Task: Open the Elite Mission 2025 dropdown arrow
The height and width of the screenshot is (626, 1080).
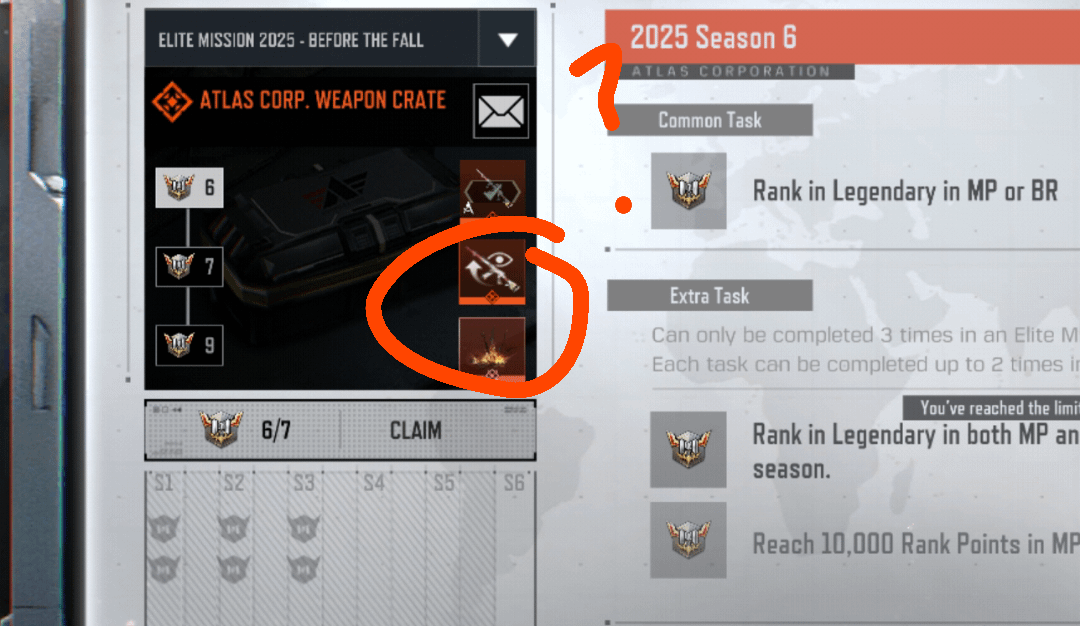Action: point(508,40)
